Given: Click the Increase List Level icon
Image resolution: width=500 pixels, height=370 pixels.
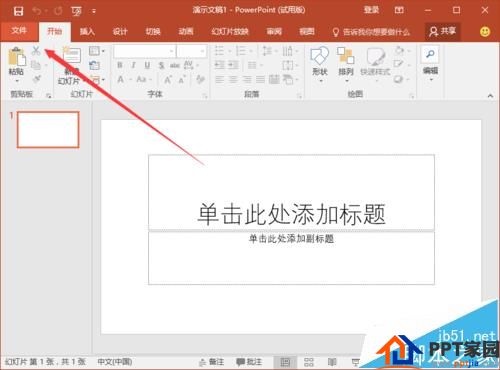Looking at the screenshot, I should click(x=233, y=65).
